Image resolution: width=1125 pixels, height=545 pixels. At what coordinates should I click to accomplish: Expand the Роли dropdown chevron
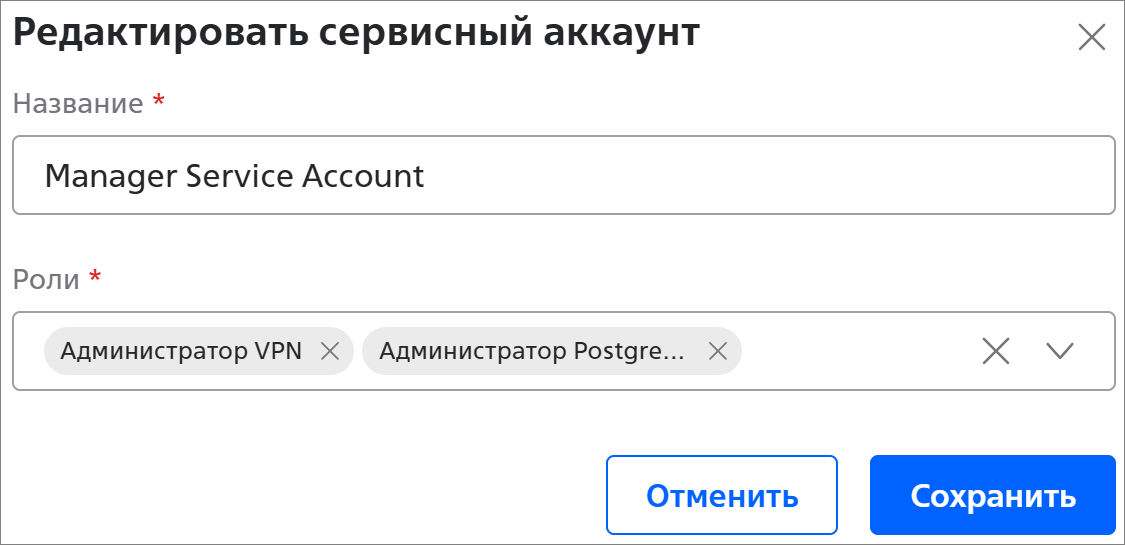point(1059,351)
